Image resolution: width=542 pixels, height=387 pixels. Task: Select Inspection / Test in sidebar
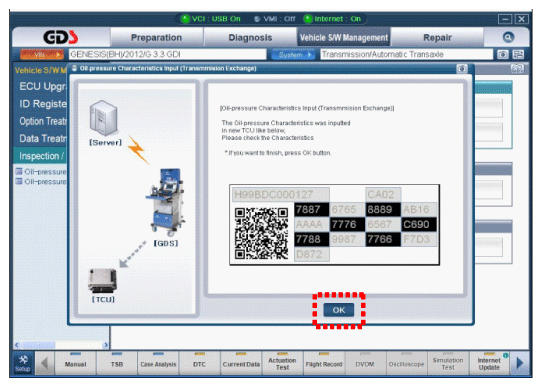click(41, 156)
